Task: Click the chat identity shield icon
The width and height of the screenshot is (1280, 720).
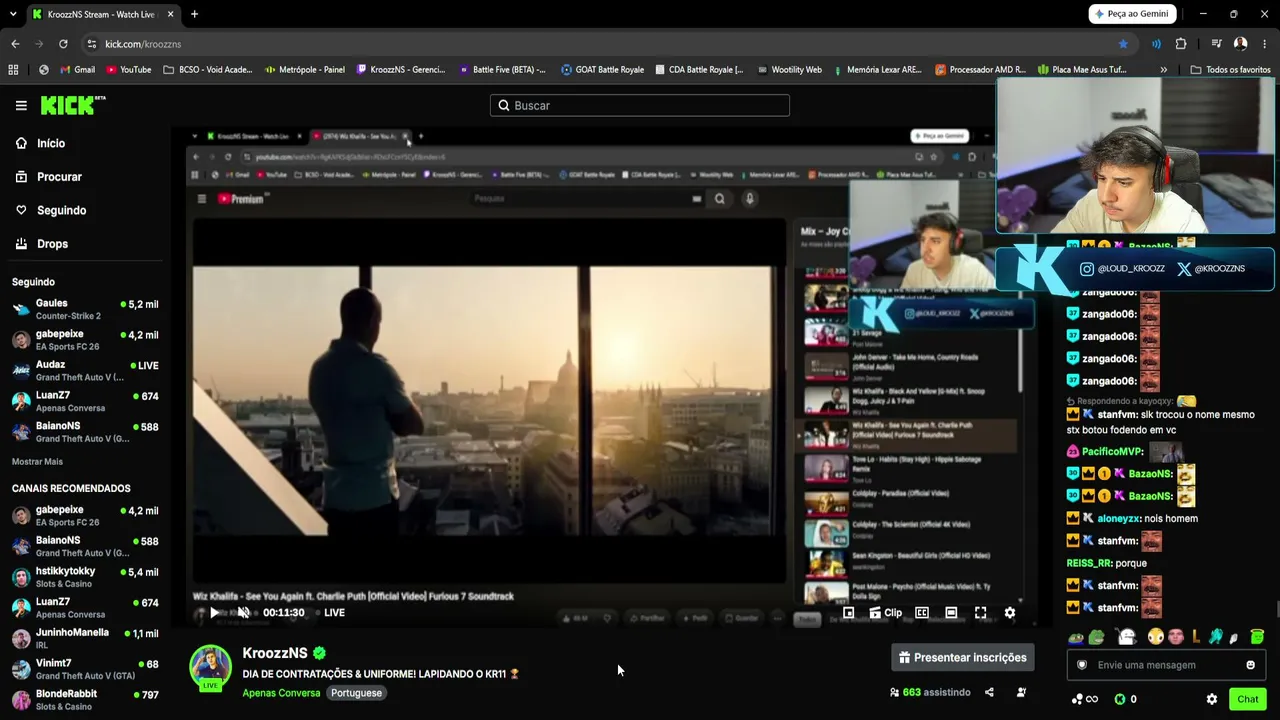Action: (x=1081, y=665)
